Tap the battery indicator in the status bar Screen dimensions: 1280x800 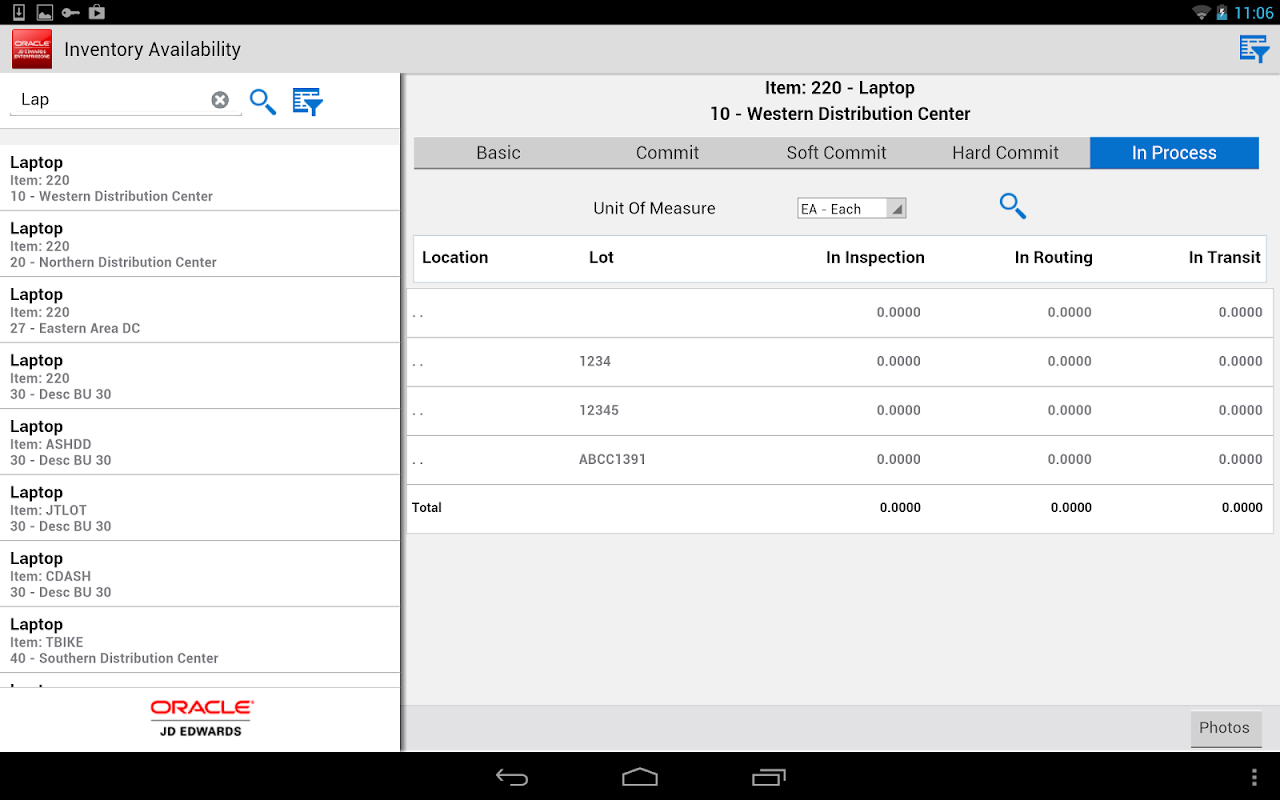(1222, 12)
